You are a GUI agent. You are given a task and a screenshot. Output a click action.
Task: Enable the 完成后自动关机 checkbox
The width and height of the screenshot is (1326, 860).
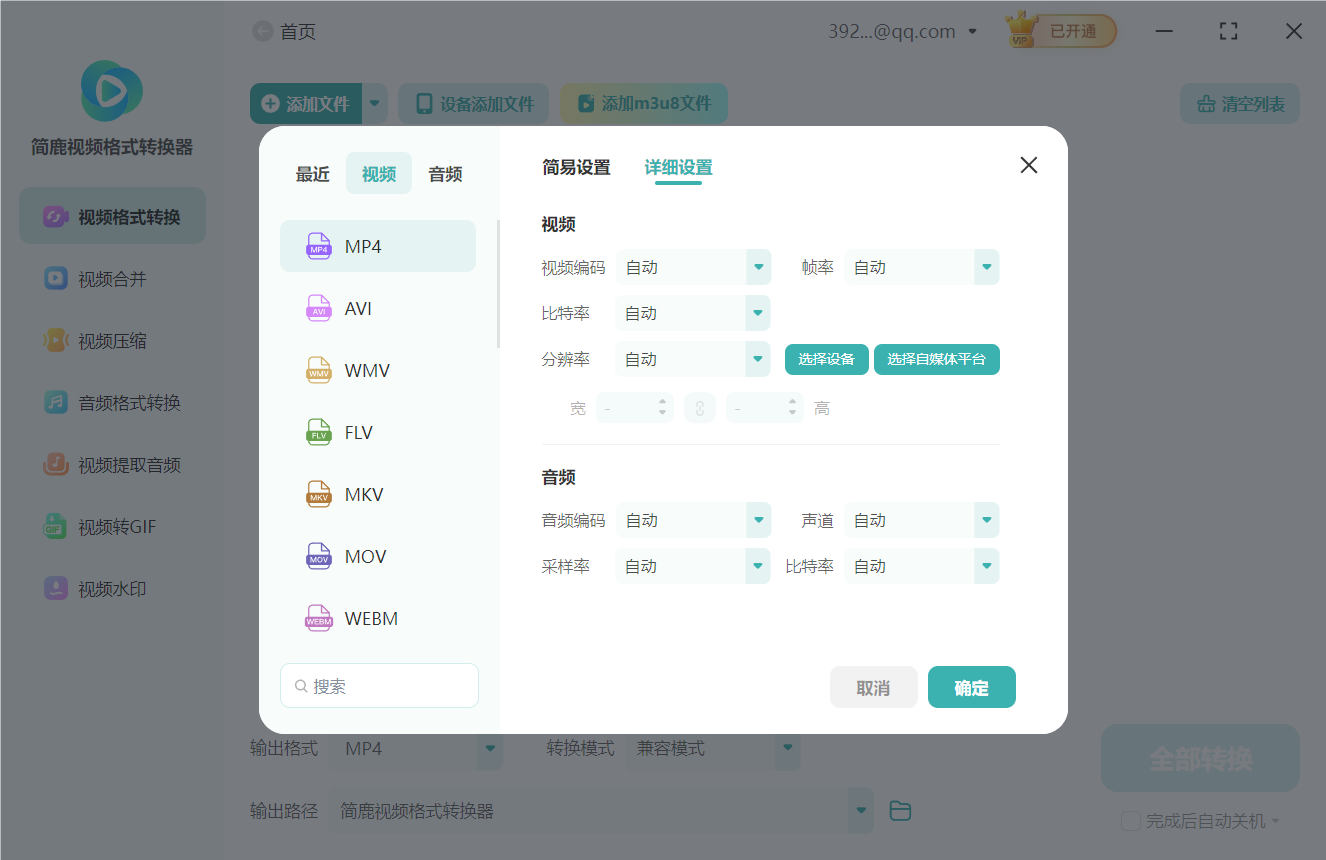(x=1131, y=821)
